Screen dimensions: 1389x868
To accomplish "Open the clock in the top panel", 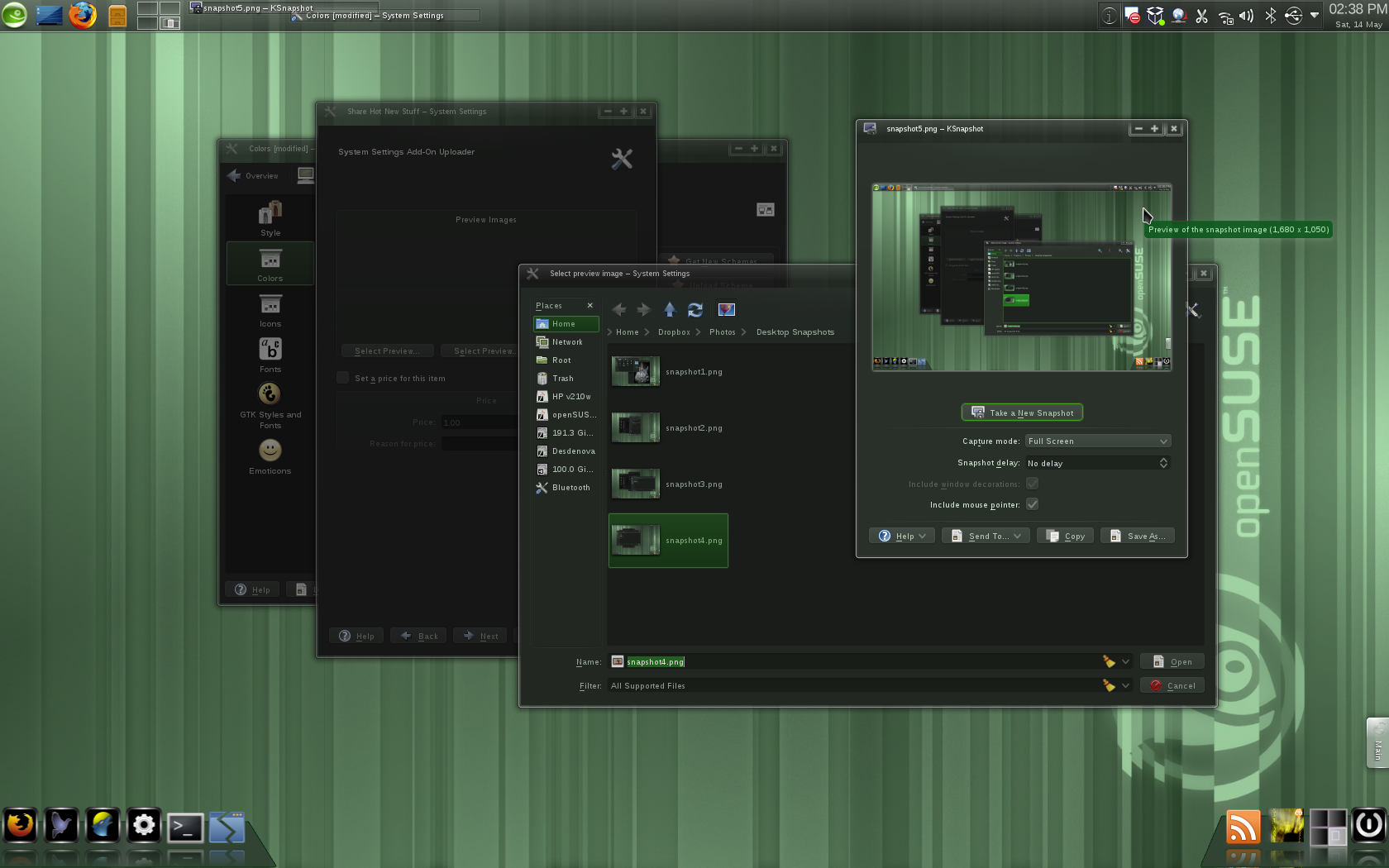I will tap(1358, 15).
